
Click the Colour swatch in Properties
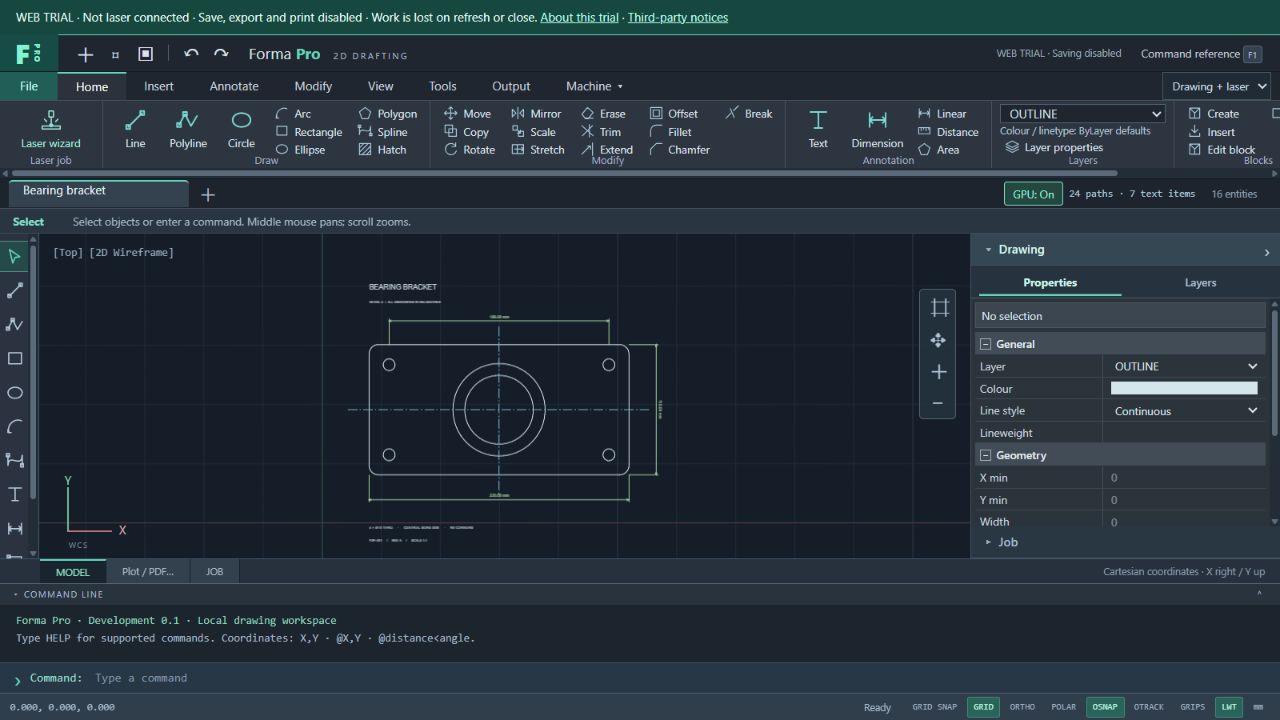pyautogui.click(x=1184, y=389)
